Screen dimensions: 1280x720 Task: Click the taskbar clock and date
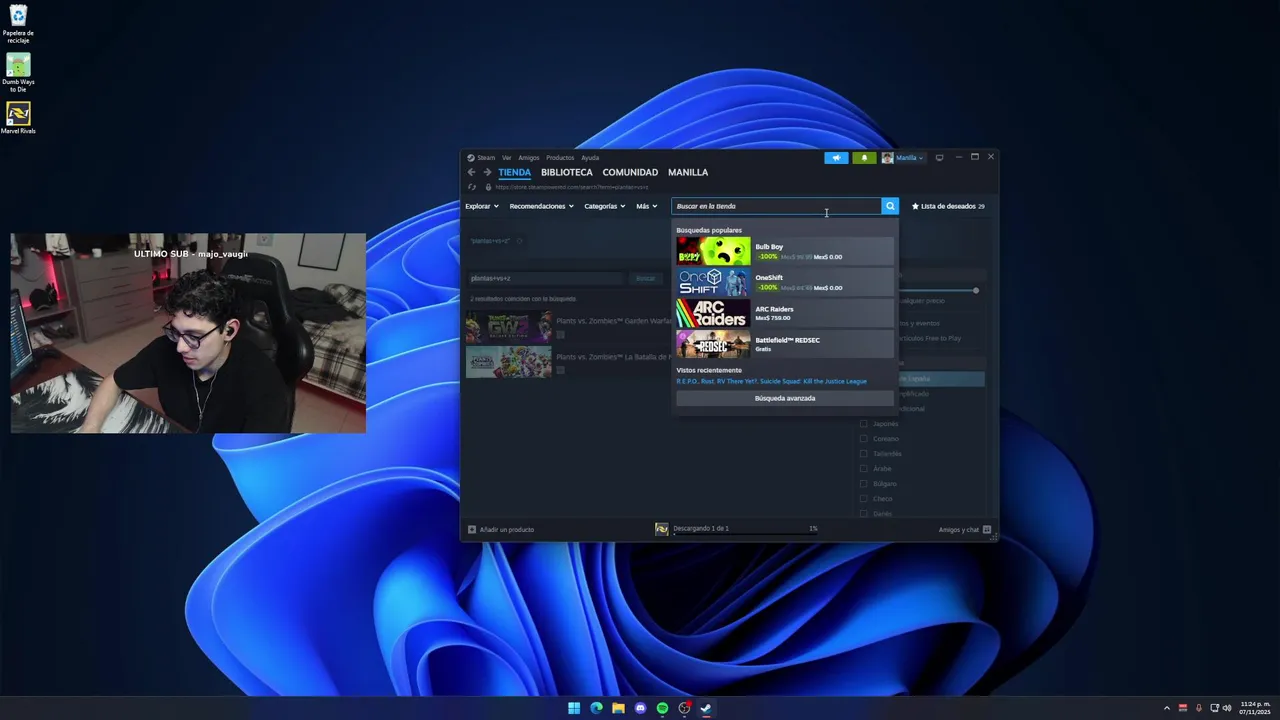point(1255,708)
